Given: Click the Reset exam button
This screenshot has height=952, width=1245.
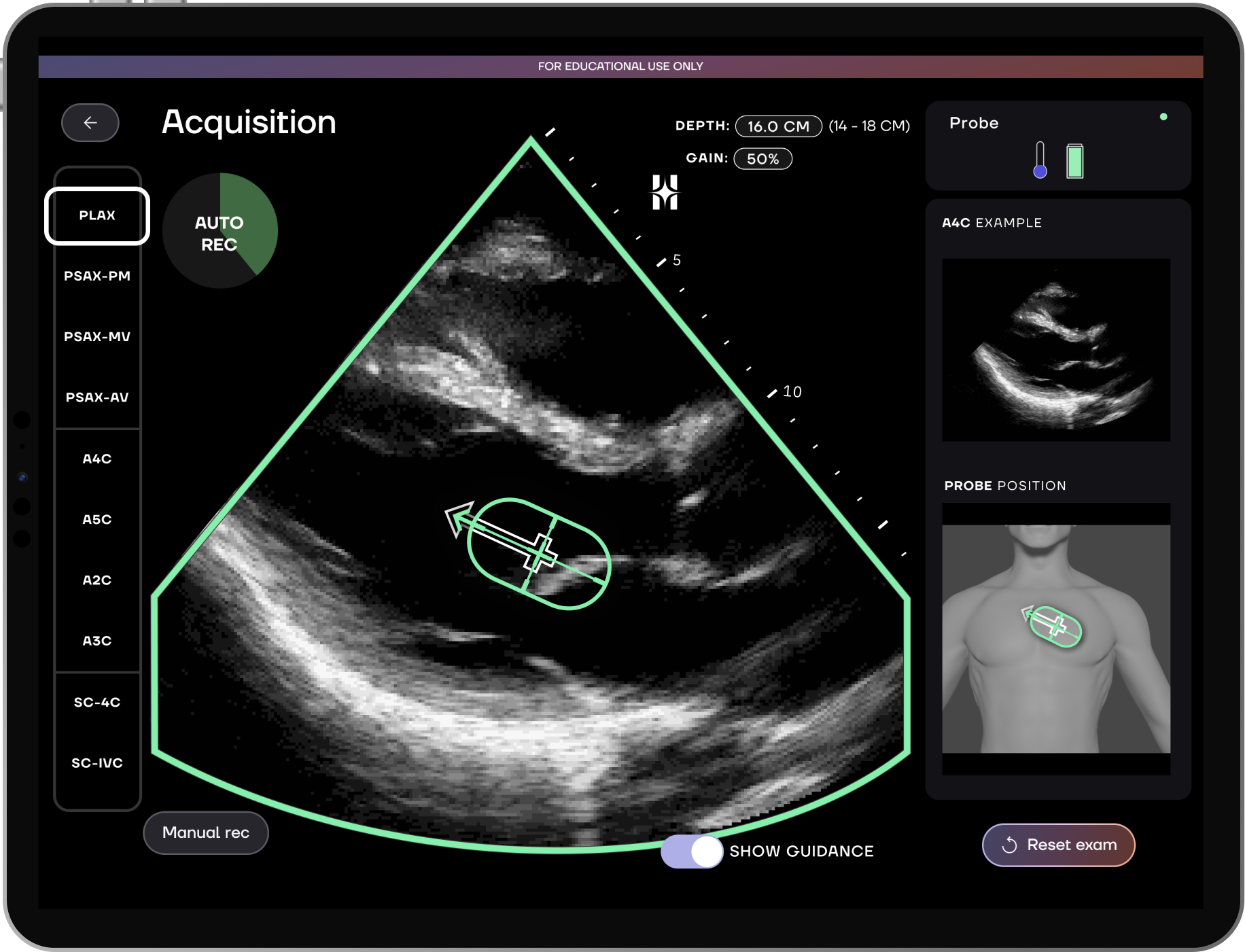Looking at the screenshot, I should (1058, 845).
